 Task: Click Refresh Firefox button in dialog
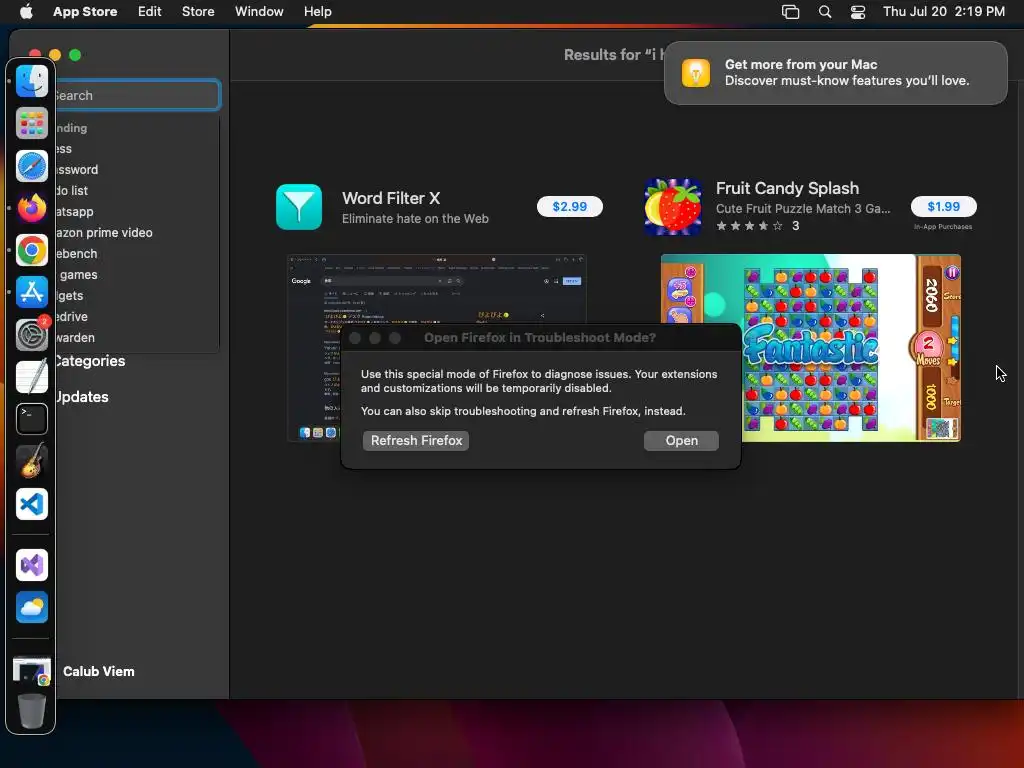tap(416, 440)
